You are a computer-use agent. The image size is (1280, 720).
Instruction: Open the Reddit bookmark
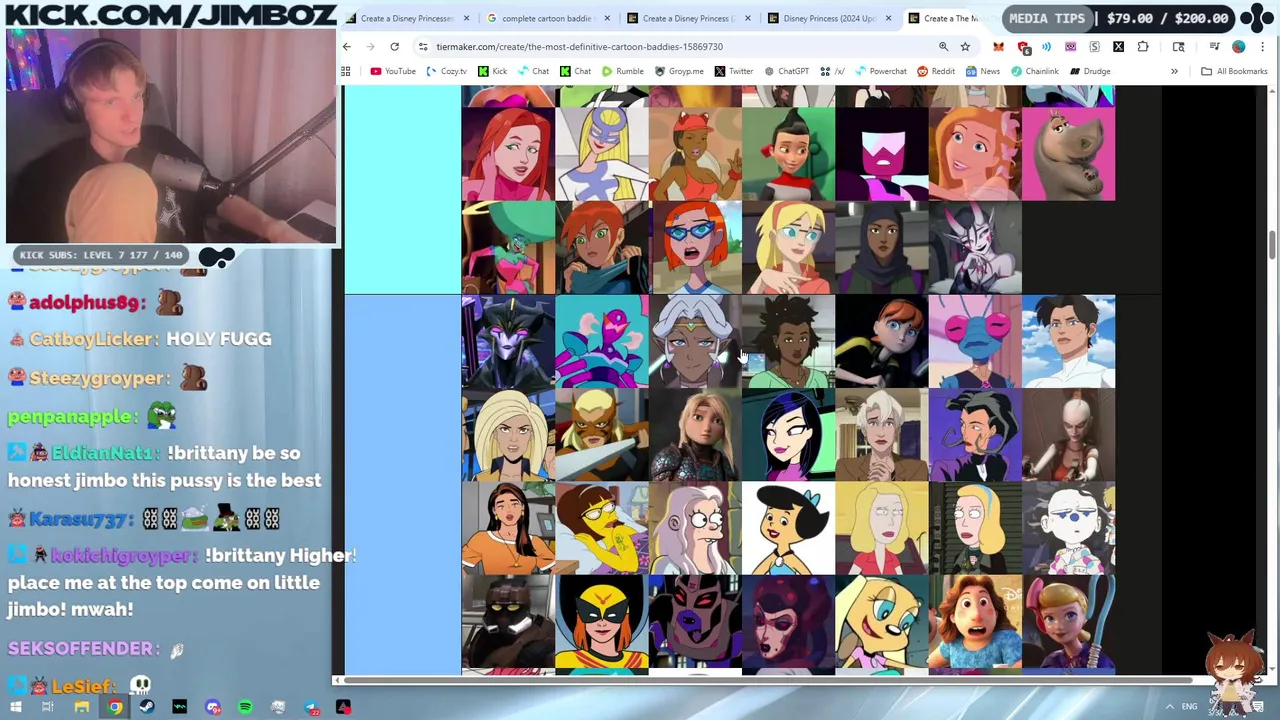pyautogui.click(x=936, y=71)
